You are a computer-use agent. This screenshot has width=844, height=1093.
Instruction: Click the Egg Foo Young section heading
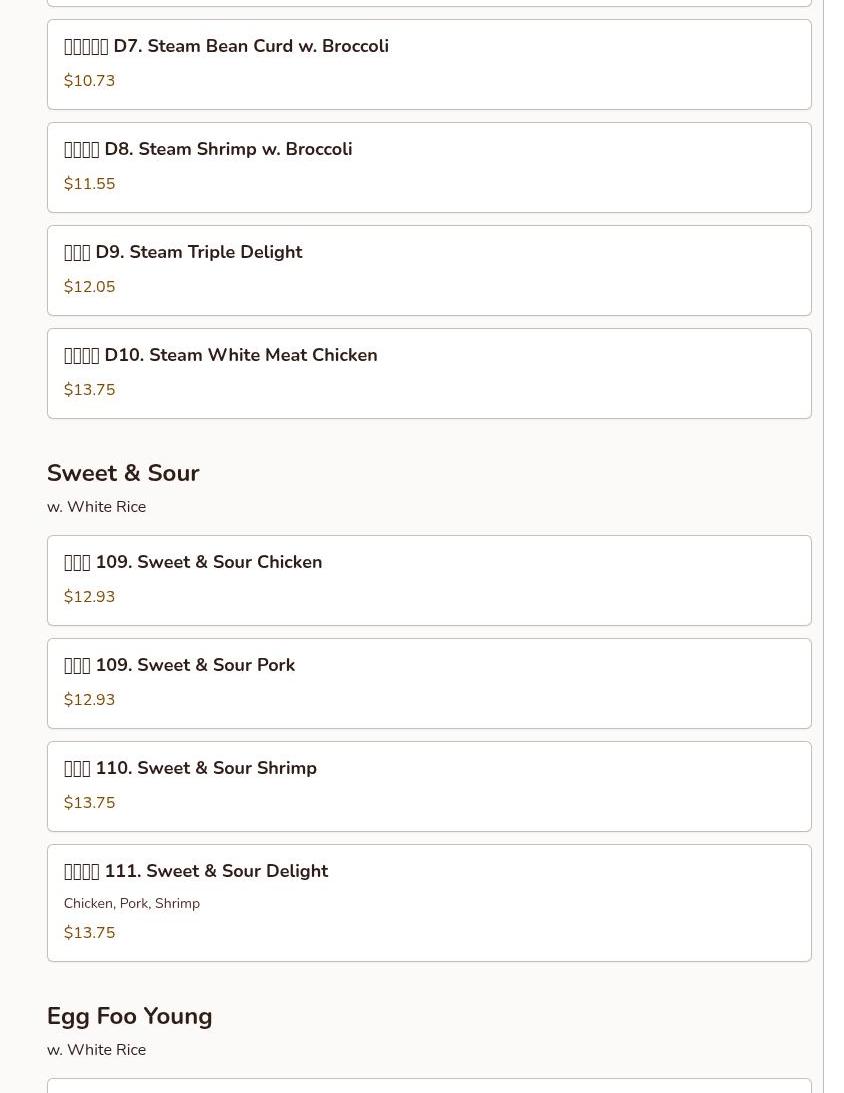click(129, 1016)
